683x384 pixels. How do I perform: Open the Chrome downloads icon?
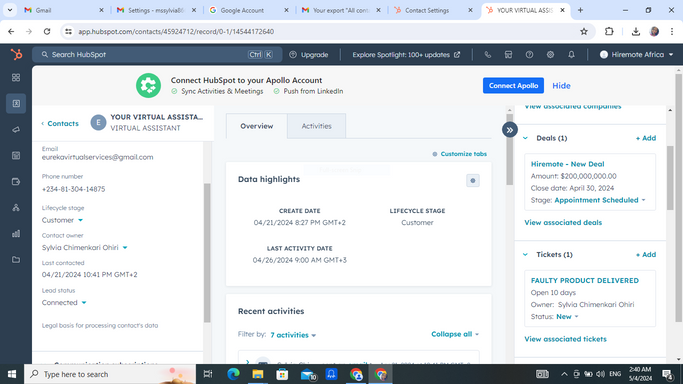(636, 31)
